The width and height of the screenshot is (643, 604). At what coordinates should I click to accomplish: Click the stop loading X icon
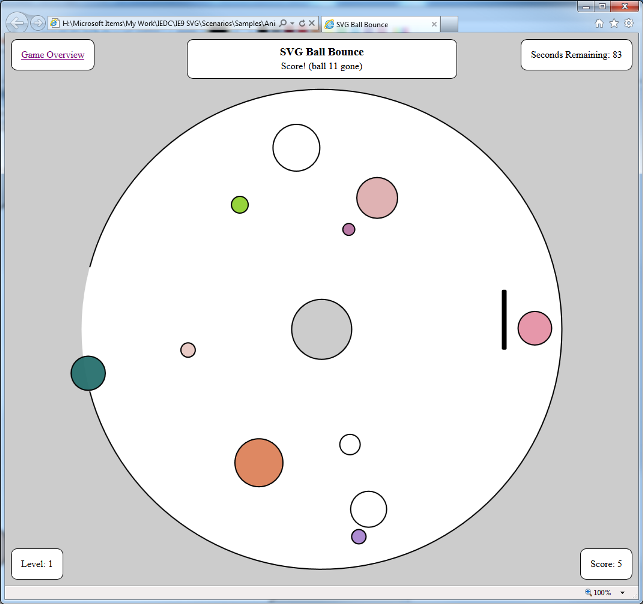(312, 23)
